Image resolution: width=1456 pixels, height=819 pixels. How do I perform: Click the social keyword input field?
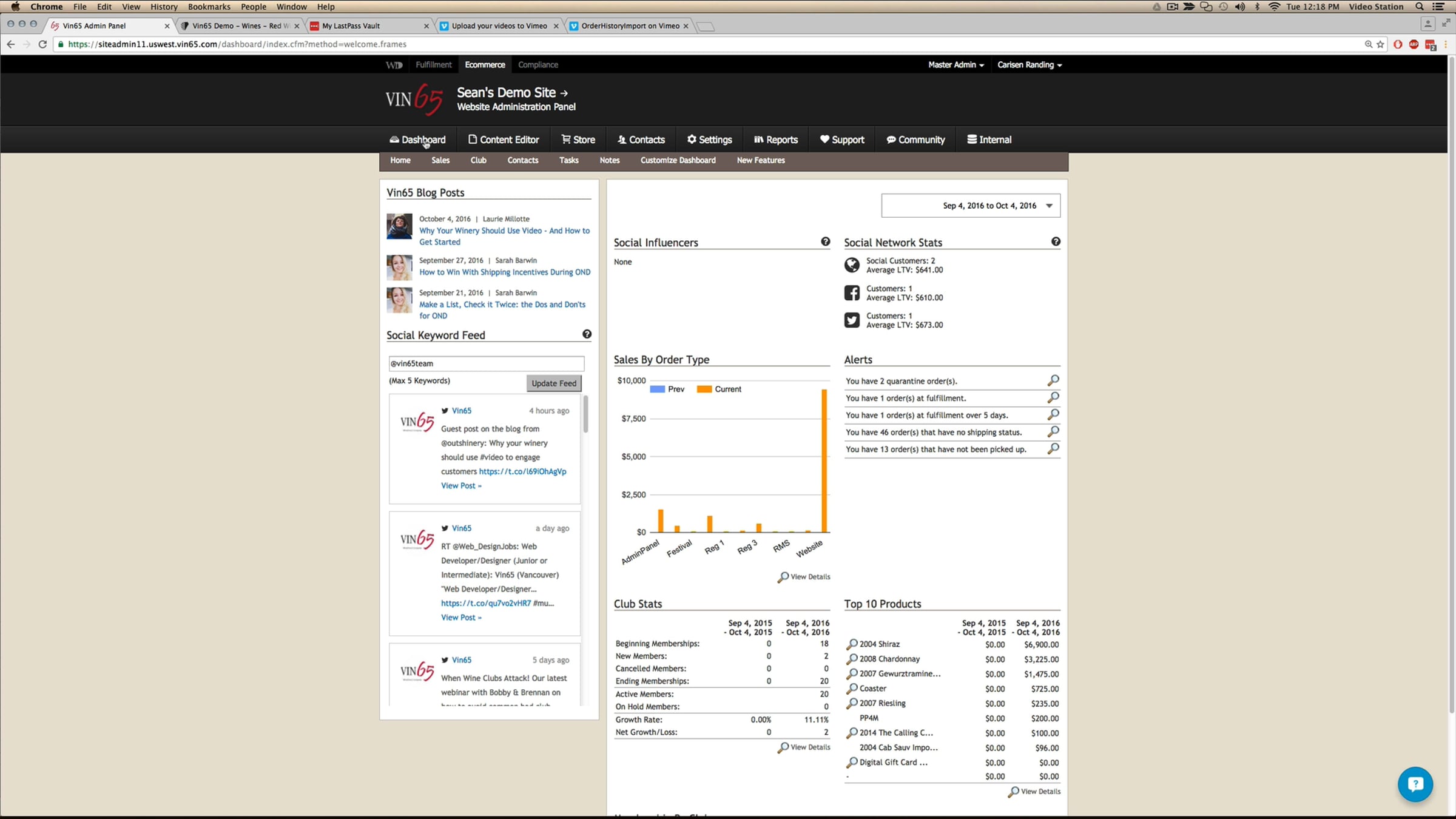tap(486, 363)
